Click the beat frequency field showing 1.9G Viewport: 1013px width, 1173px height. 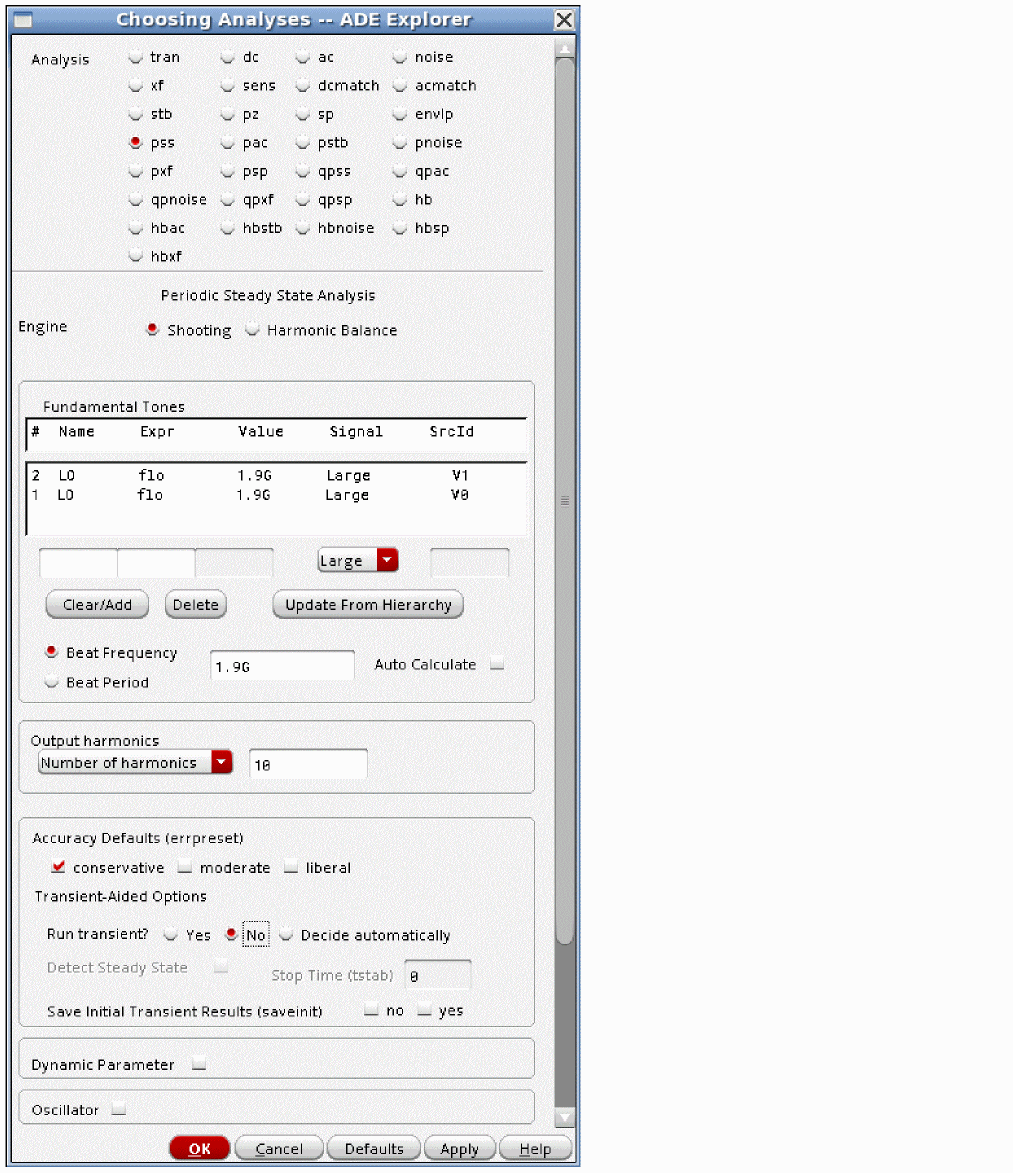(282, 665)
